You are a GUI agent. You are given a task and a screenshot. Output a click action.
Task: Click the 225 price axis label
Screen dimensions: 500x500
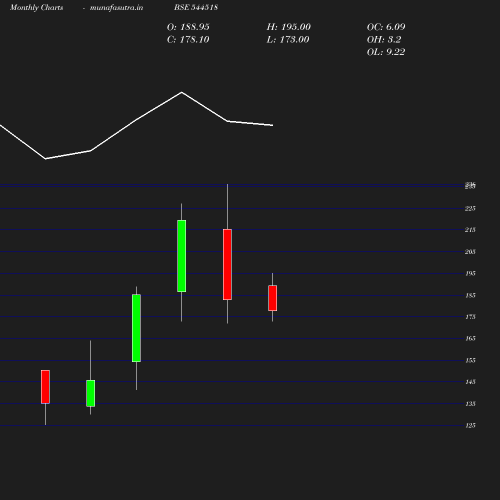tap(470, 208)
